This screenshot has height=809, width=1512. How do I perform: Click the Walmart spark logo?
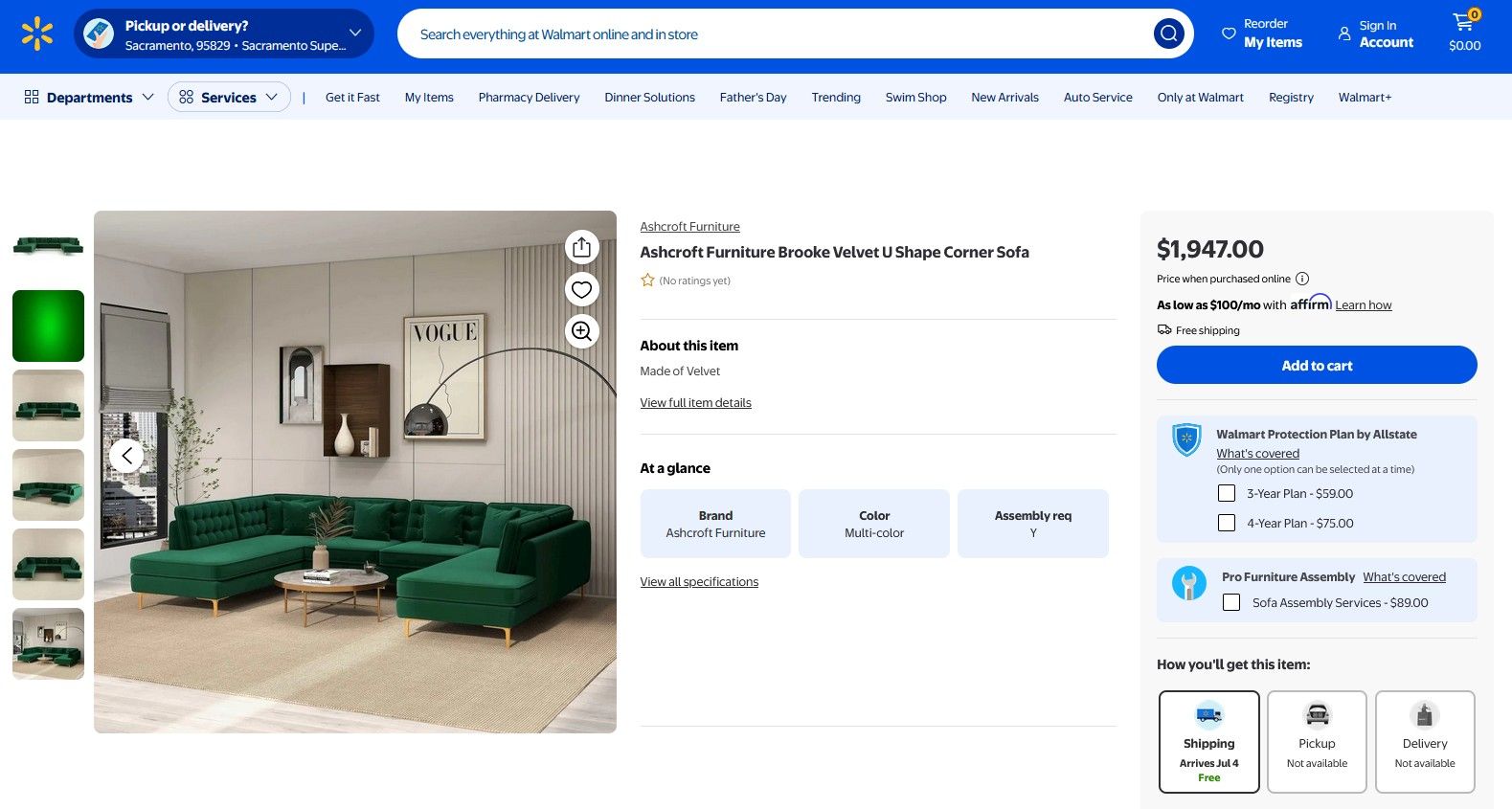(37, 34)
